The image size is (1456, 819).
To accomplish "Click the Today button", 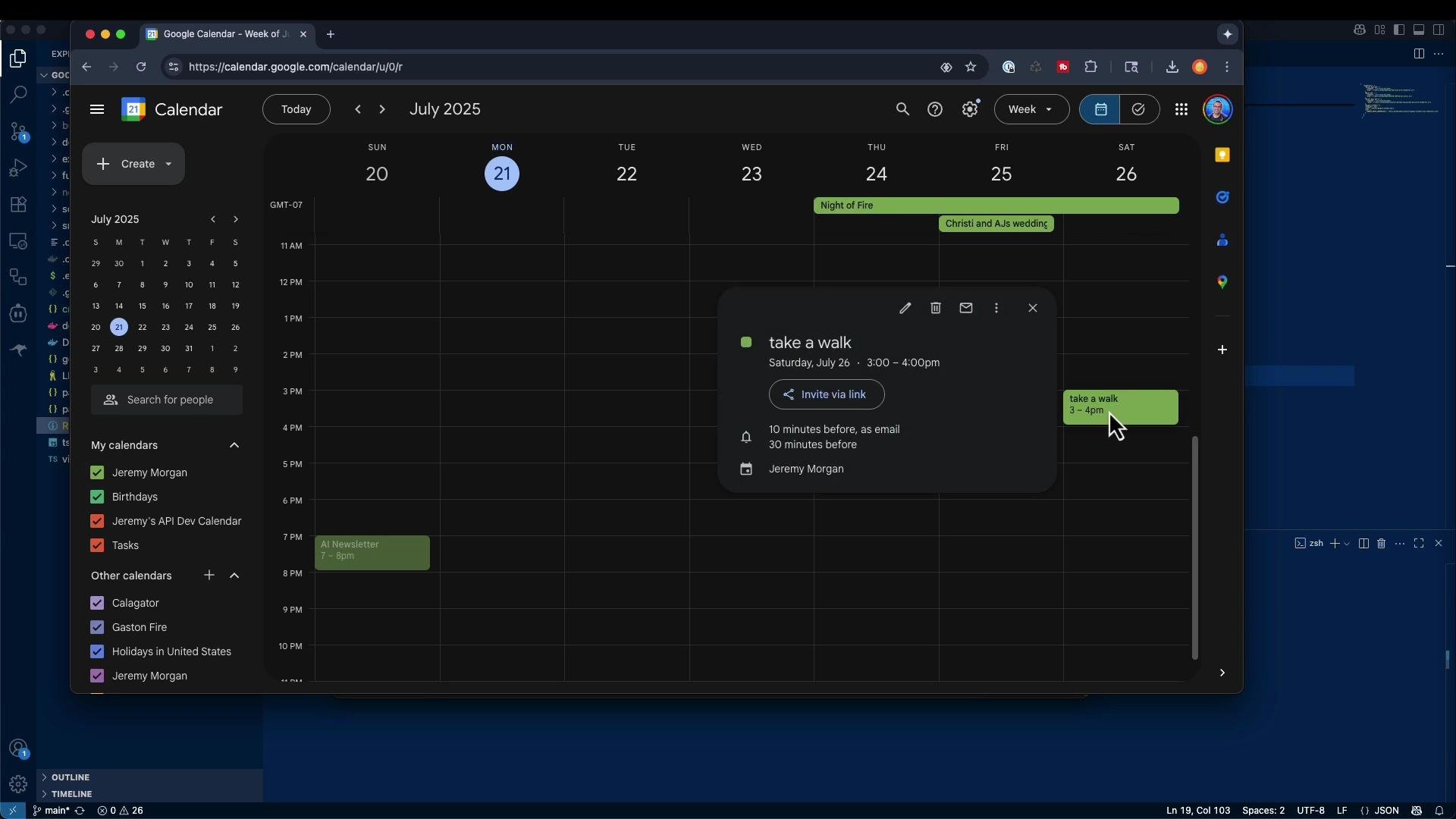I will tap(297, 109).
